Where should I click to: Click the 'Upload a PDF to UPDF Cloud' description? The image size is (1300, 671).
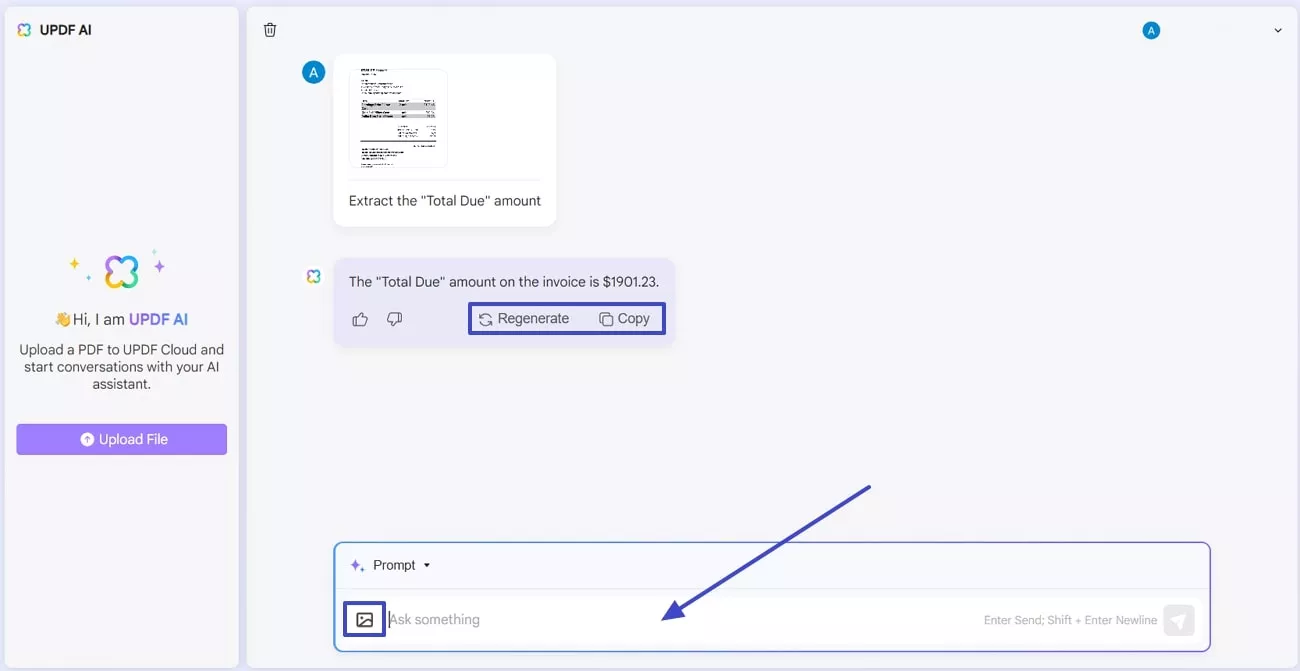pos(122,367)
